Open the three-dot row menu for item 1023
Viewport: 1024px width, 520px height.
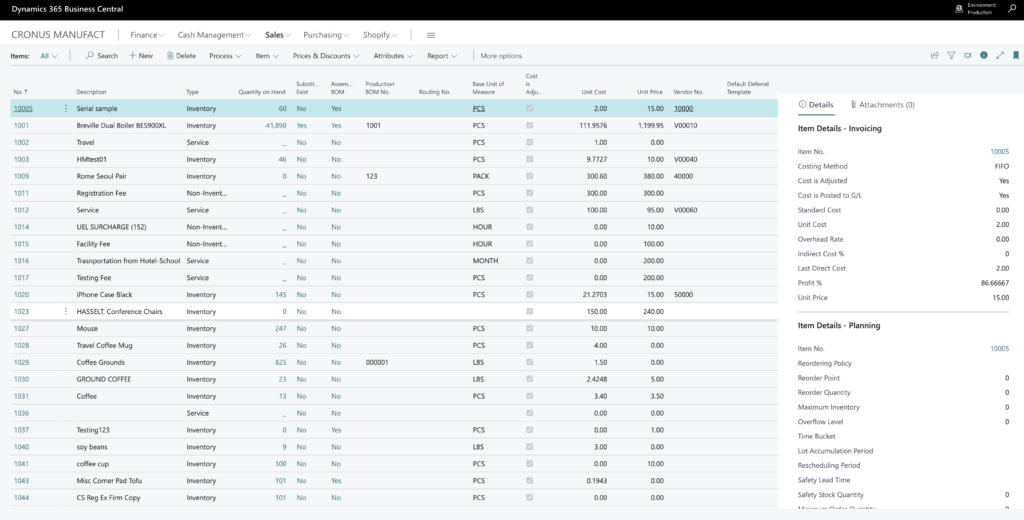click(65, 312)
